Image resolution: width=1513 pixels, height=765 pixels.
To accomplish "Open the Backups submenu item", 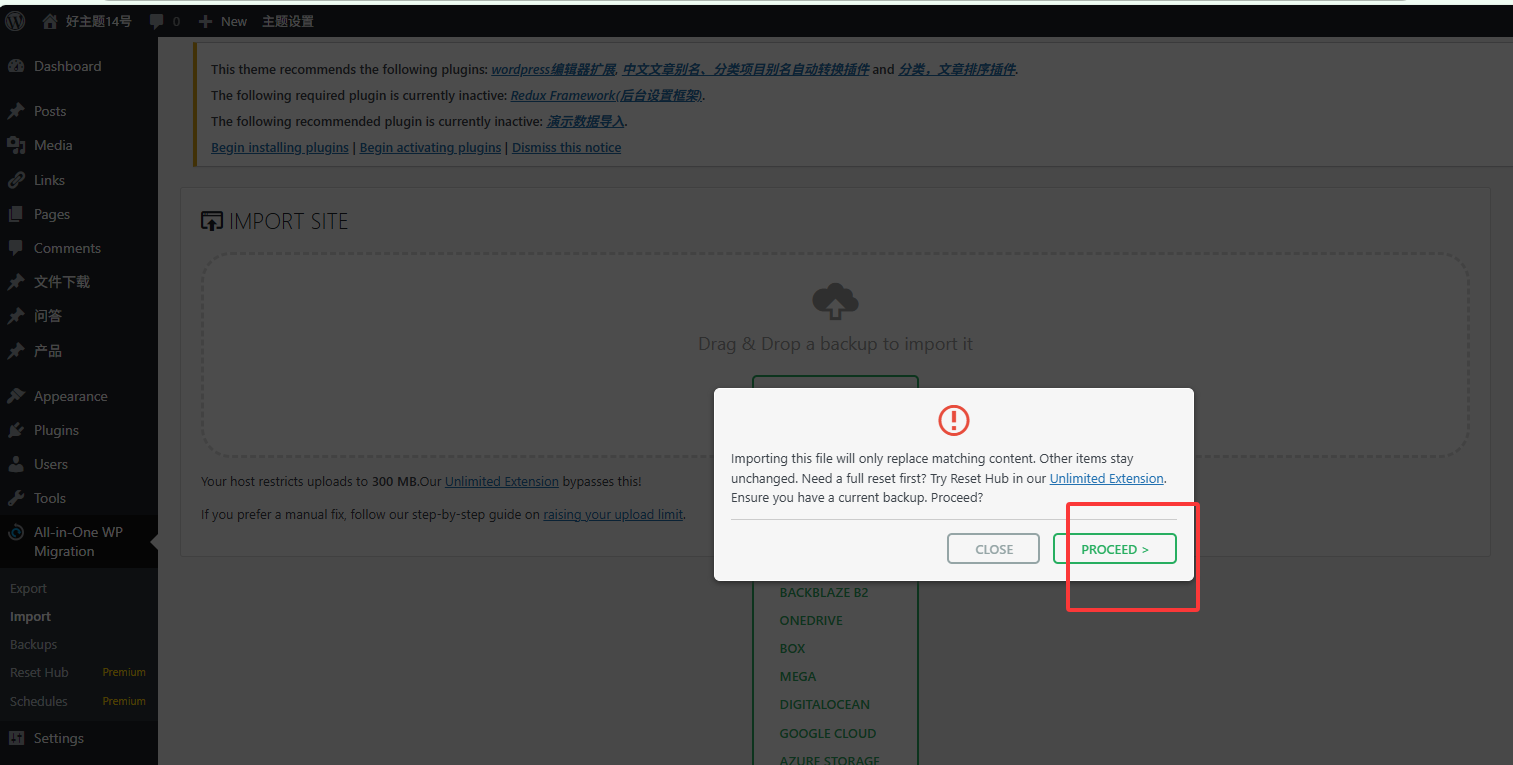I will [x=33, y=645].
